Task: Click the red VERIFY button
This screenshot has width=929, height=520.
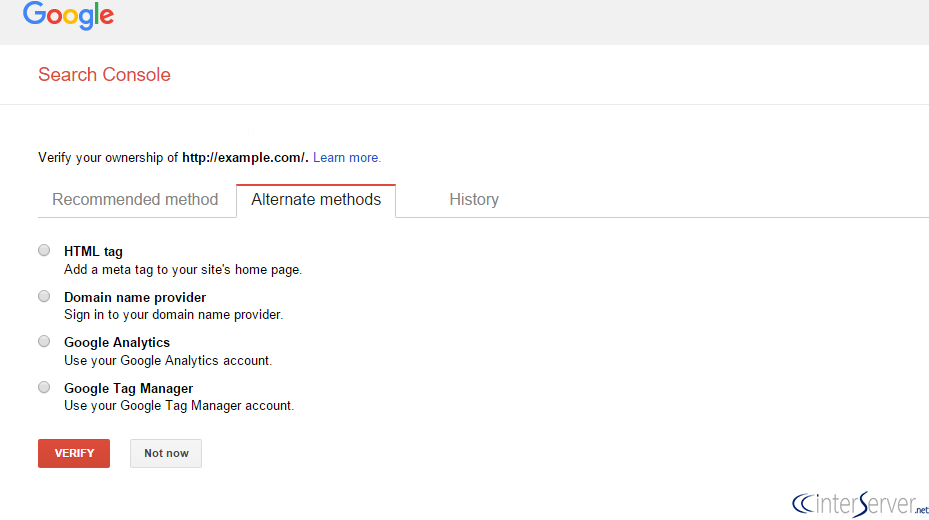Action: [x=74, y=454]
